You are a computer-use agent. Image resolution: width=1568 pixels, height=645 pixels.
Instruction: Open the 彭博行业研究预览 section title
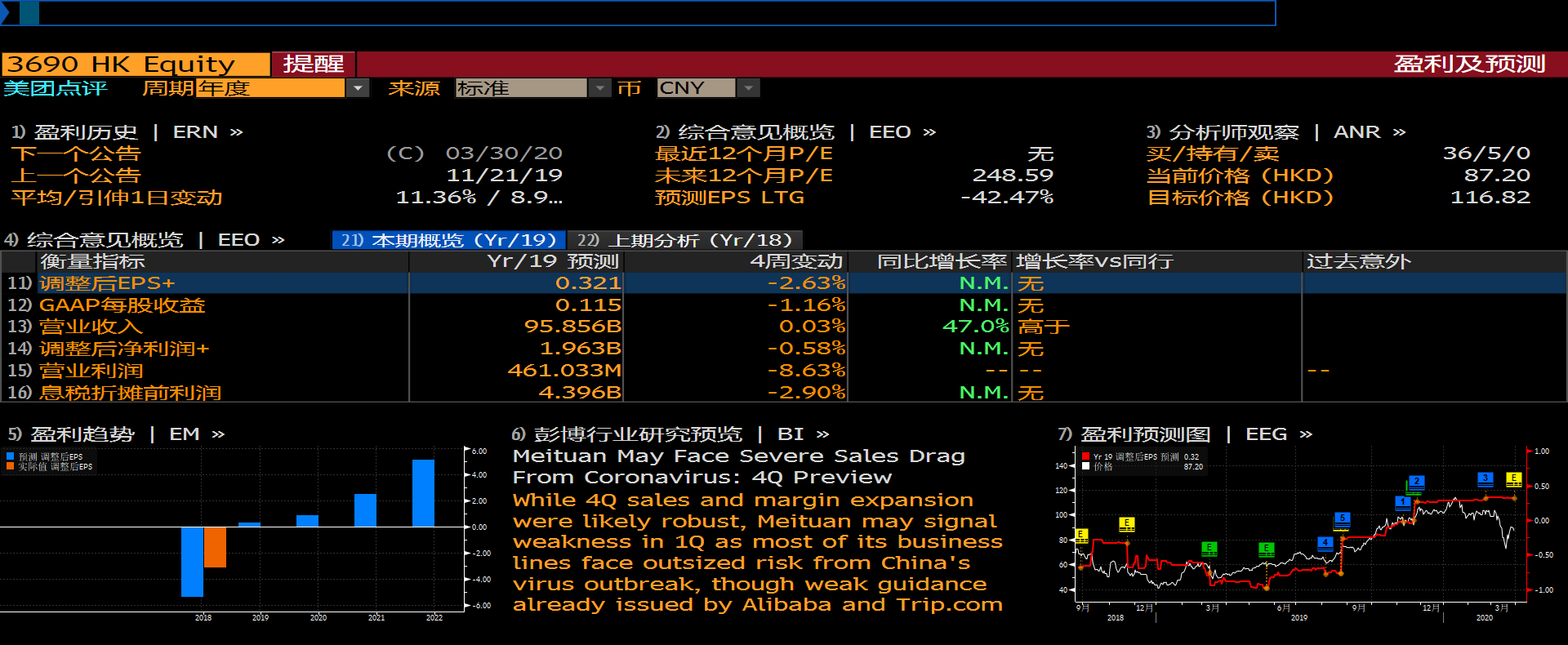[638, 434]
